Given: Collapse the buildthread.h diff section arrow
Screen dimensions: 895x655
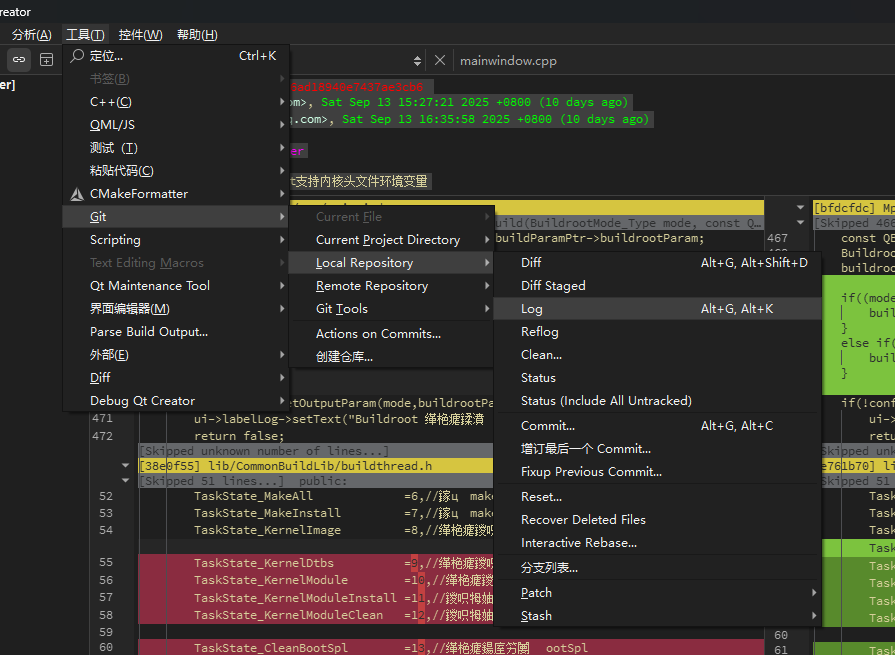Looking at the screenshot, I should (x=126, y=466).
